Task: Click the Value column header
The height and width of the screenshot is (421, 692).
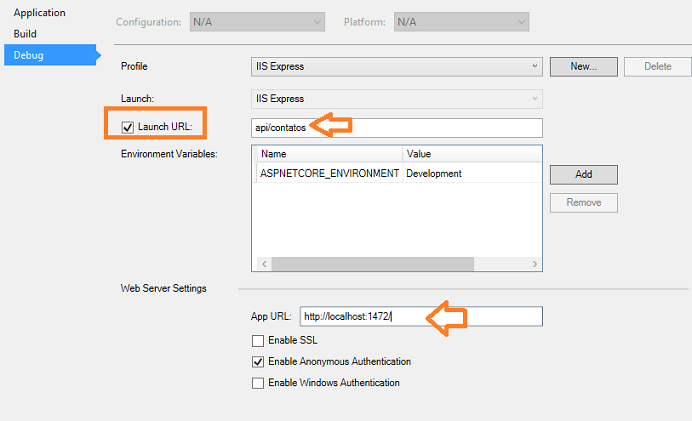Action: [x=472, y=154]
